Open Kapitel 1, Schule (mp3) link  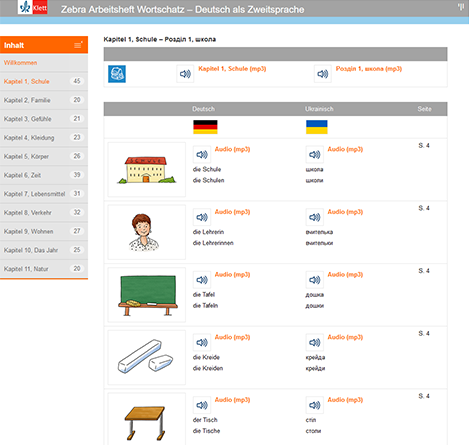pos(232,69)
